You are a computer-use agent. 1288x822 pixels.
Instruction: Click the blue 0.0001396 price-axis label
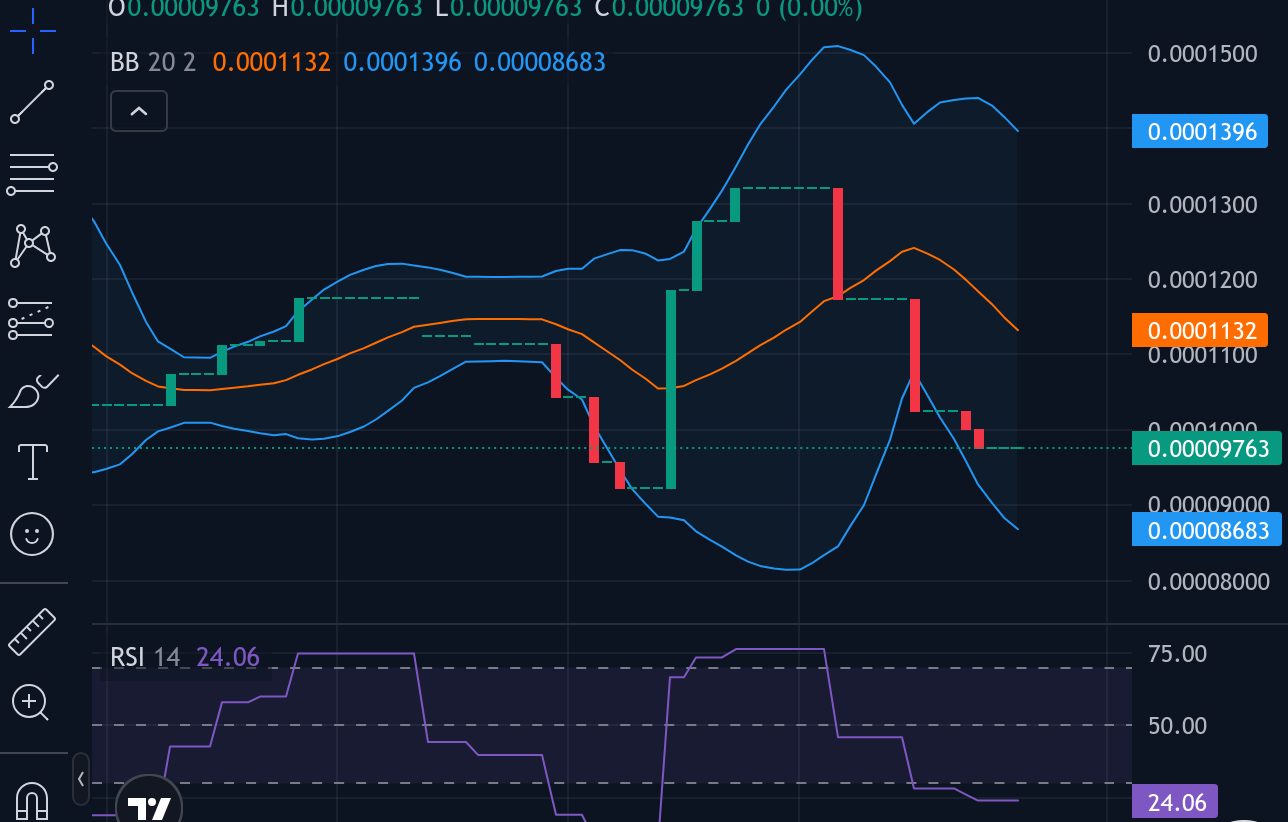pos(1200,131)
